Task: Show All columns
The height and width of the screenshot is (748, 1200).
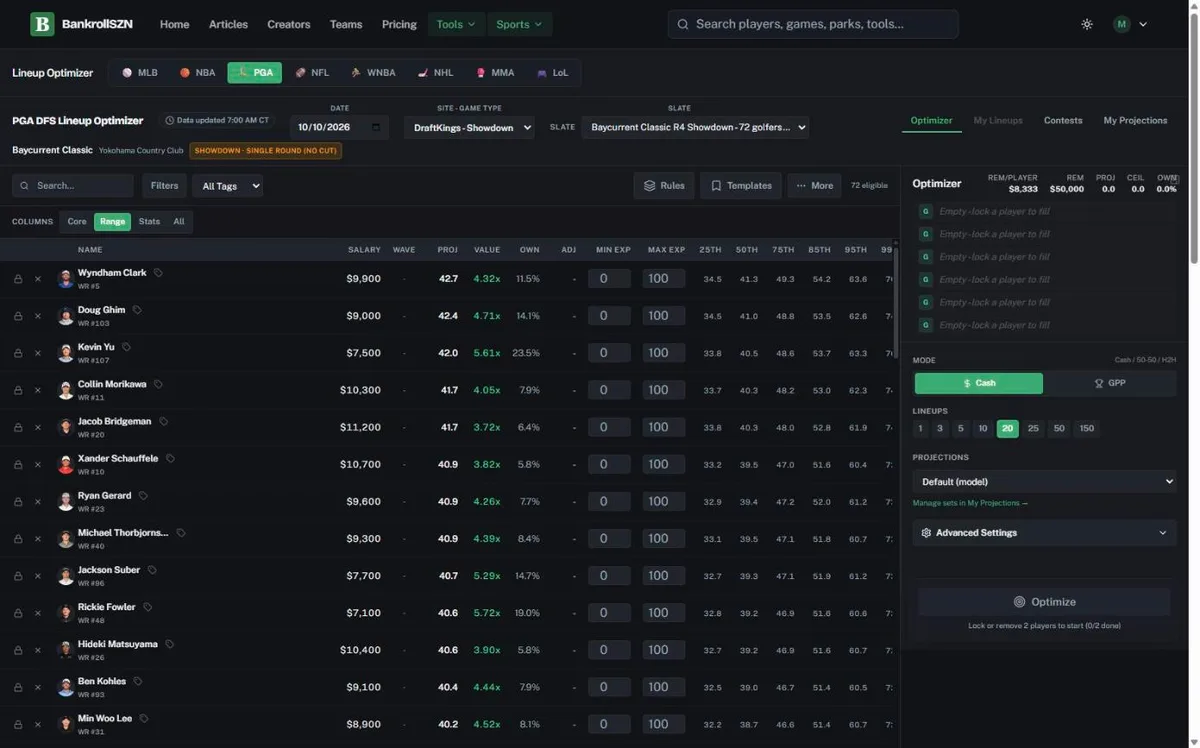Action: [x=179, y=221]
